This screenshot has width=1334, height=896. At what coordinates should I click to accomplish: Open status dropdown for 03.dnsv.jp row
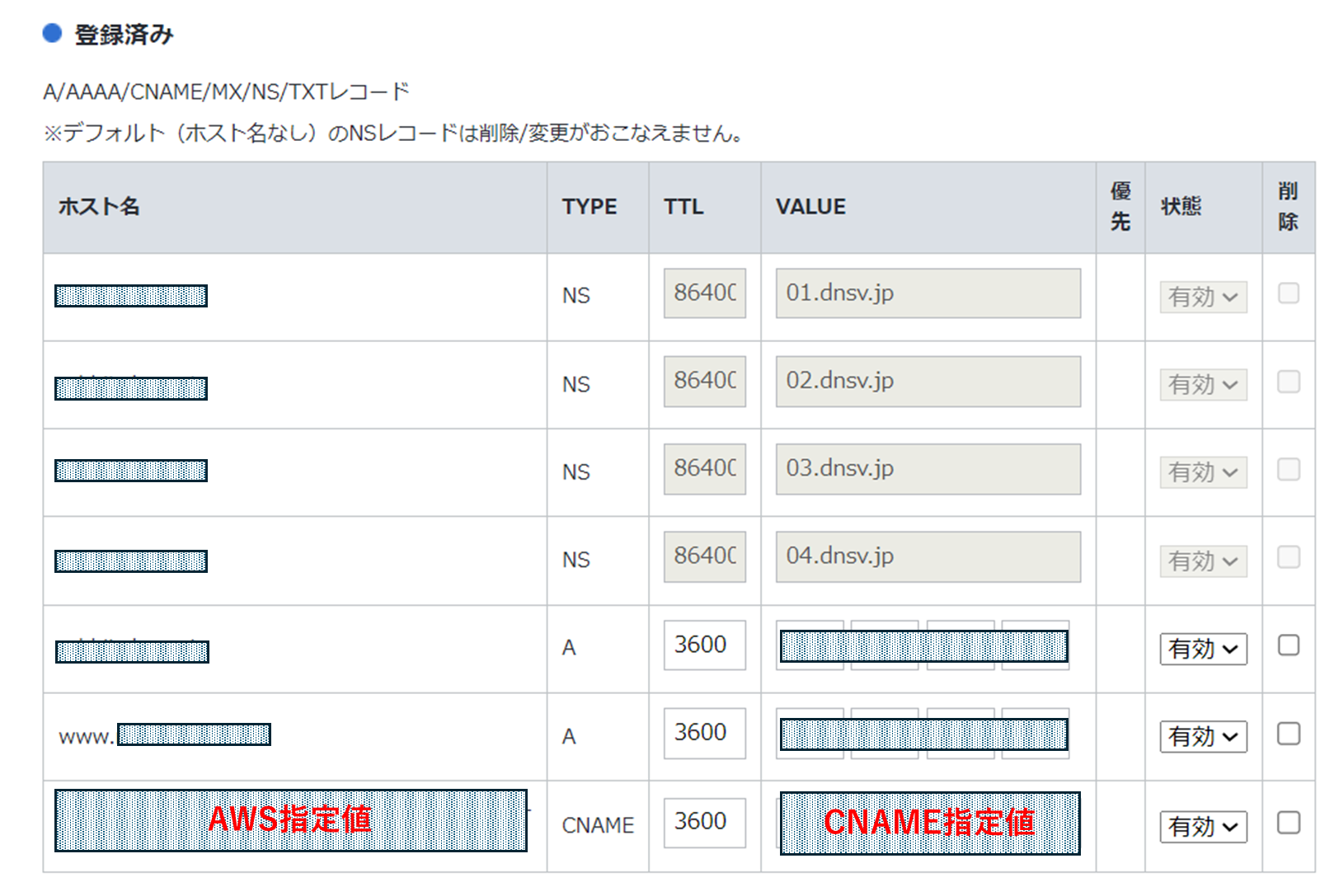(x=1203, y=472)
